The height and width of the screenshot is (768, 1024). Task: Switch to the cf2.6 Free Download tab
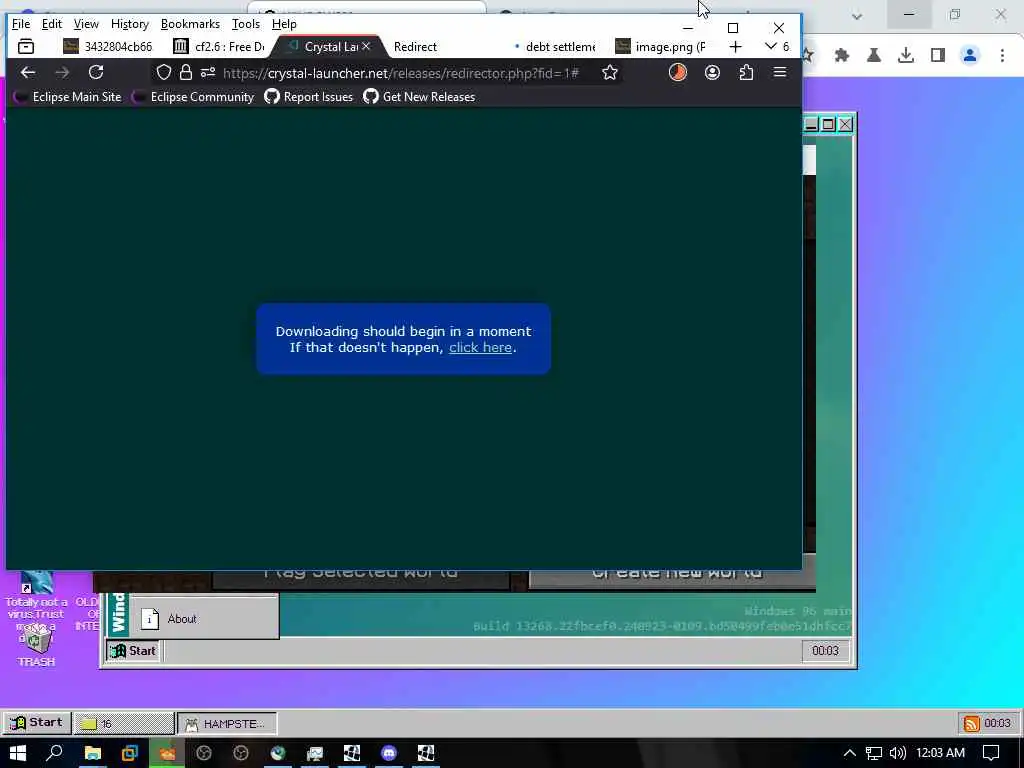pos(219,46)
